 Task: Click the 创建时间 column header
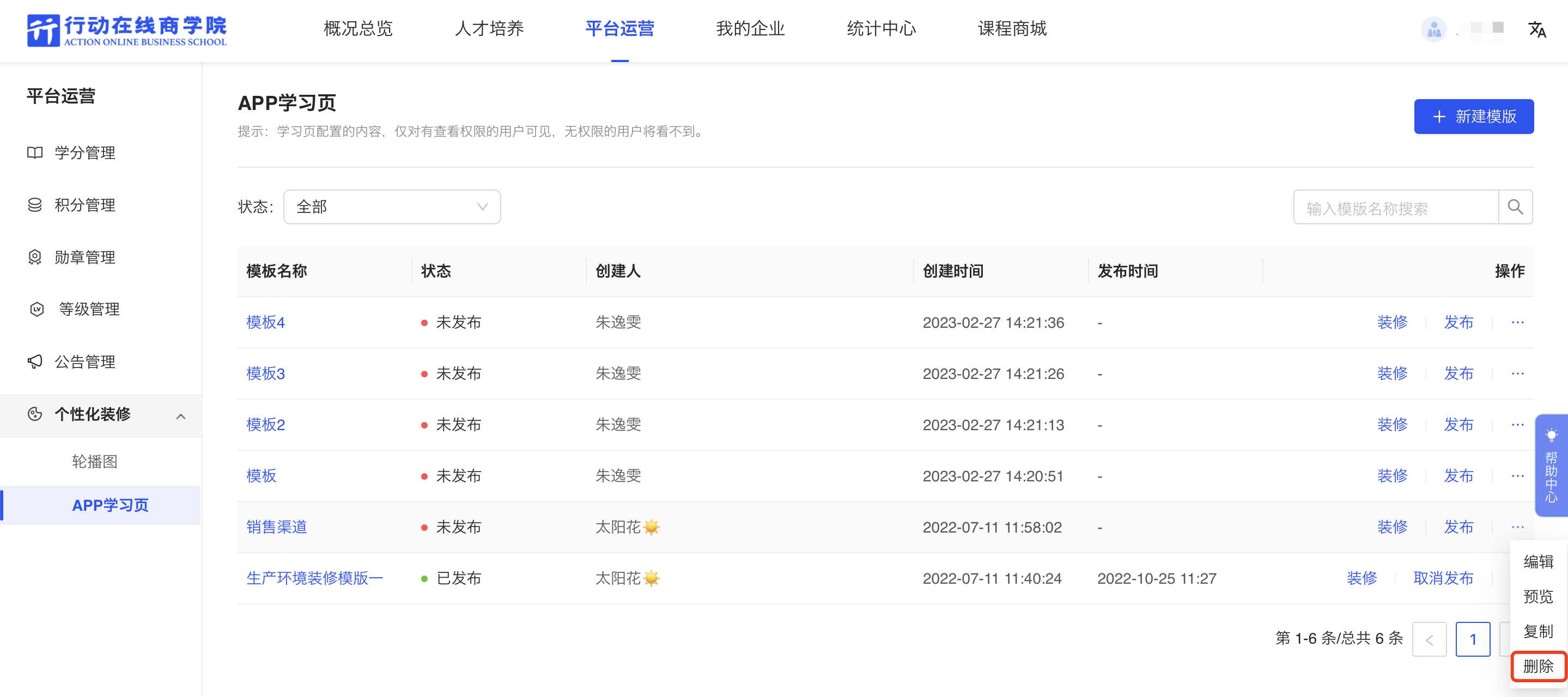(952, 271)
